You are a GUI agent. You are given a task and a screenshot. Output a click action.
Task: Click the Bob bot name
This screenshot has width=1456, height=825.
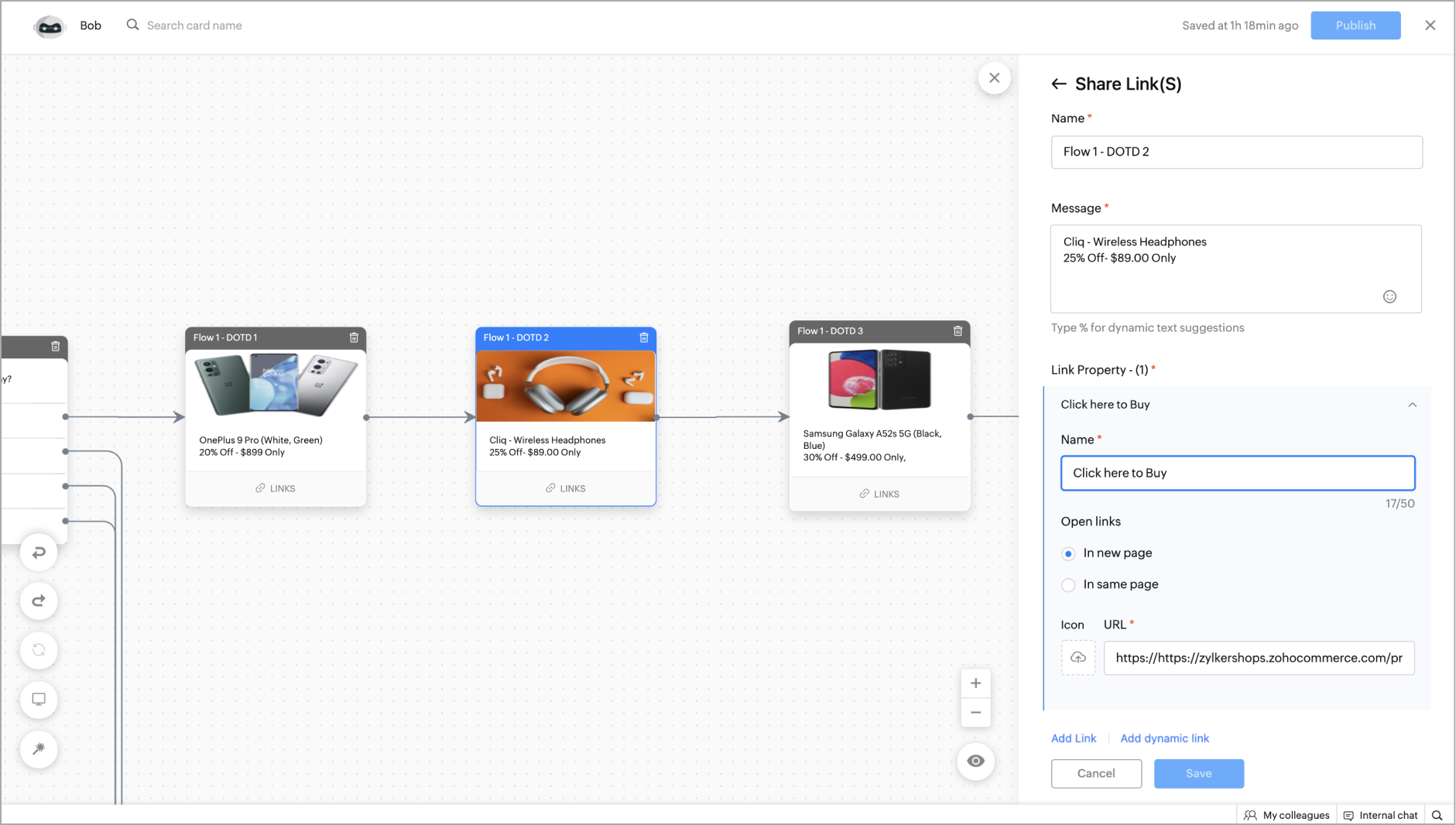point(91,26)
